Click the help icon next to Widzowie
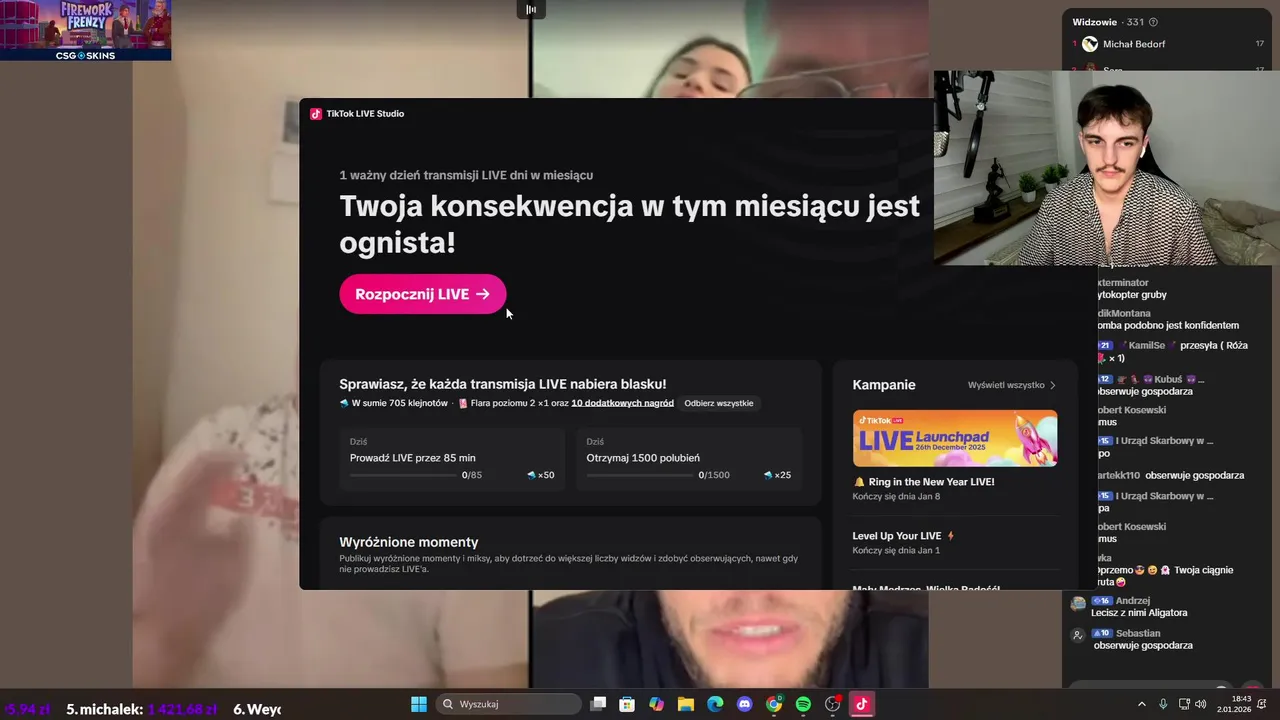The width and height of the screenshot is (1280, 720). [x=1153, y=22]
